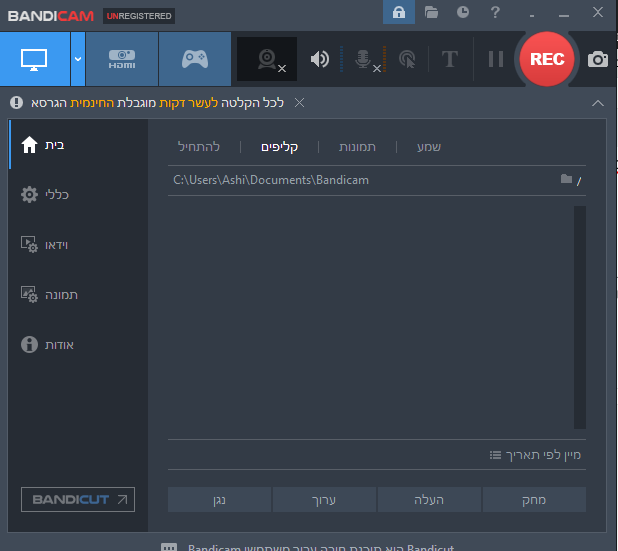Open the בית home section
The width and height of the screenshot is (618, 551).
point(78,145)
